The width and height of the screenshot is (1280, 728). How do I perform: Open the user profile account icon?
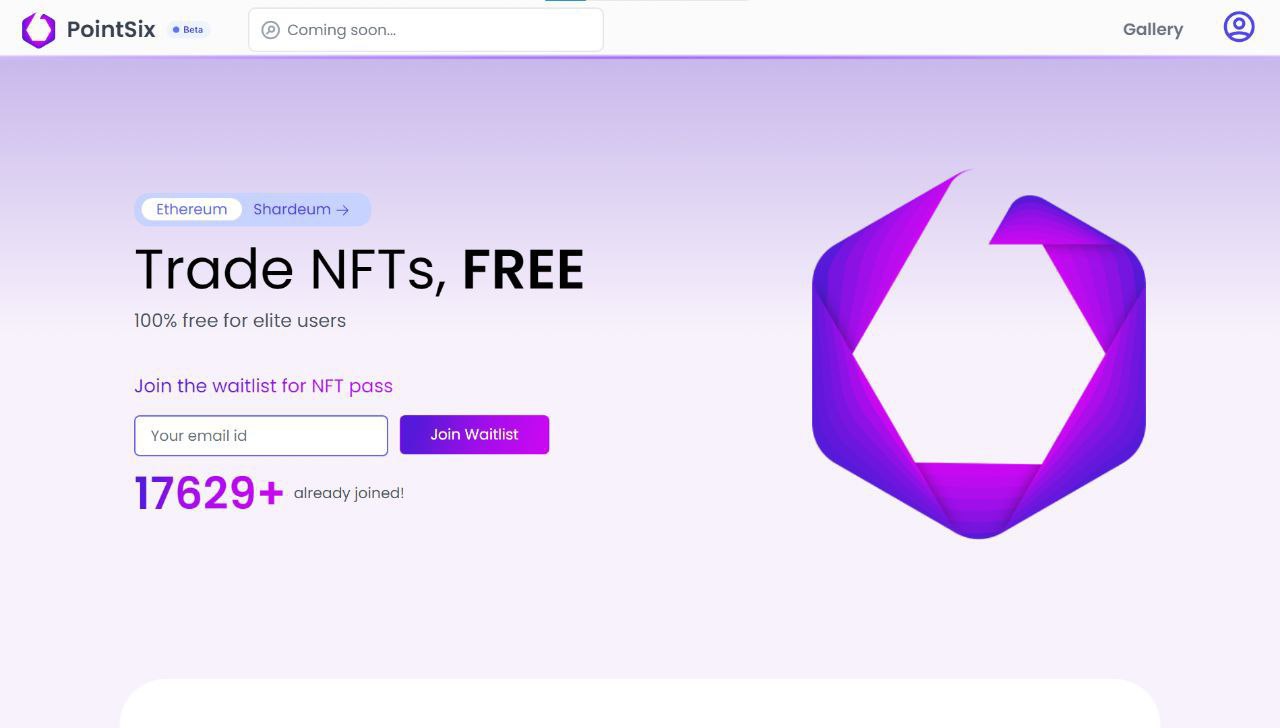[x=1239, y=27]
